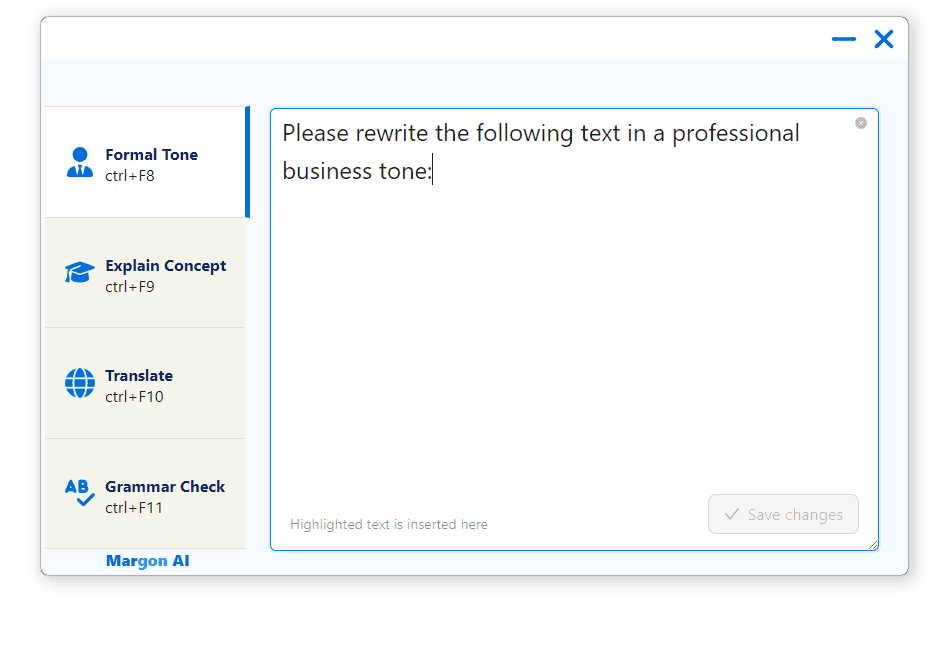Focus the prompt text area

(x=574, y=330)
